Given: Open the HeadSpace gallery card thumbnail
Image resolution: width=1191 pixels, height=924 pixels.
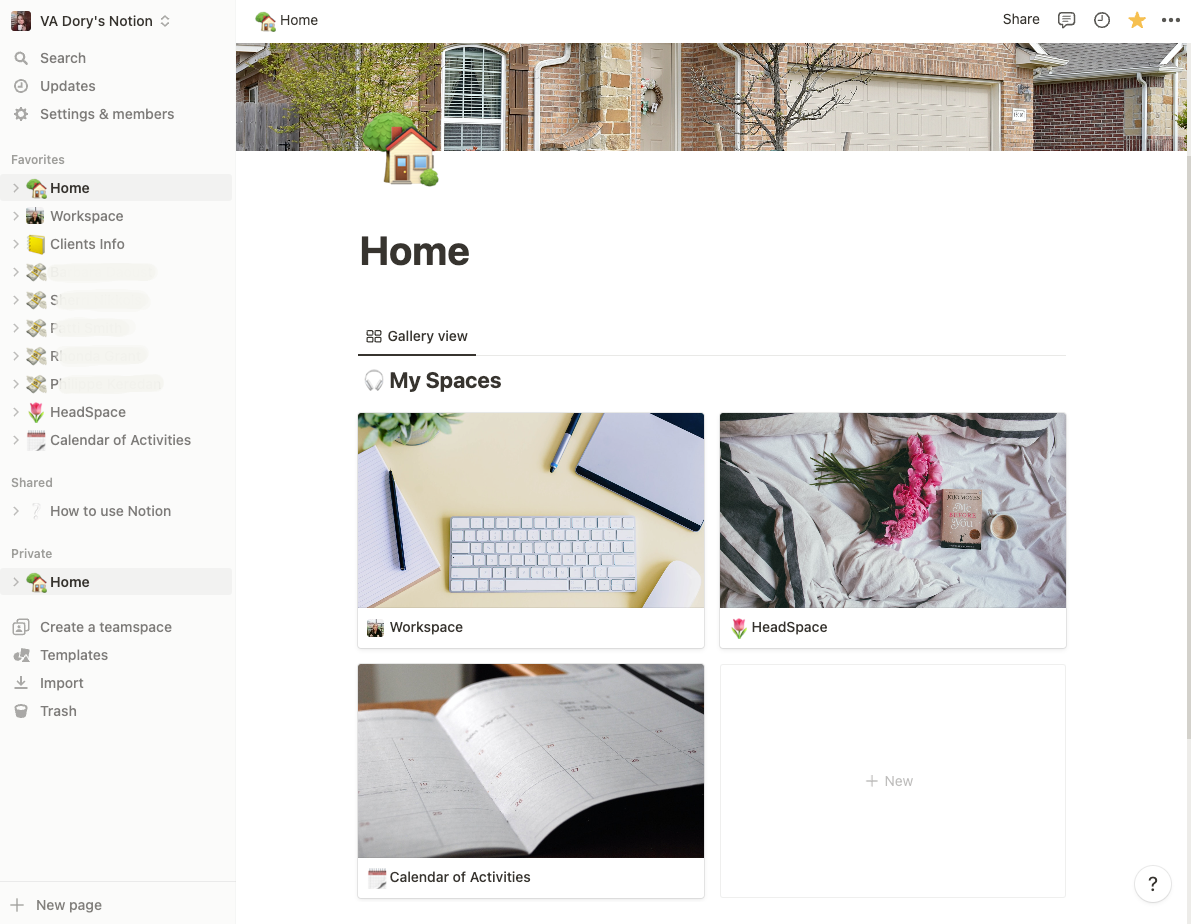Looking at the screenshot, I should (892, 510).
